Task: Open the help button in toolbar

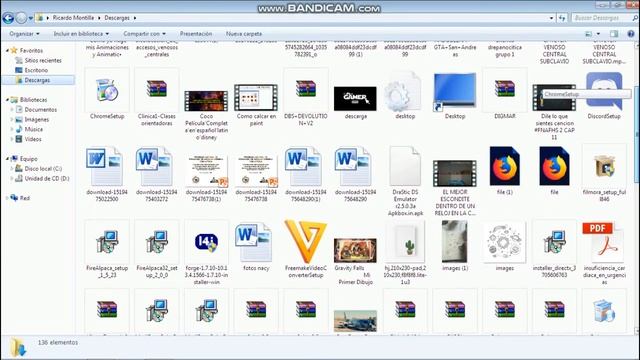Action: 631,34
